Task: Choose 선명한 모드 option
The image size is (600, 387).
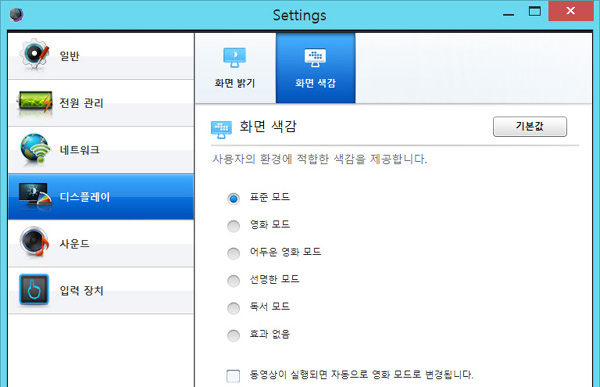Action: tap(233, 281)
